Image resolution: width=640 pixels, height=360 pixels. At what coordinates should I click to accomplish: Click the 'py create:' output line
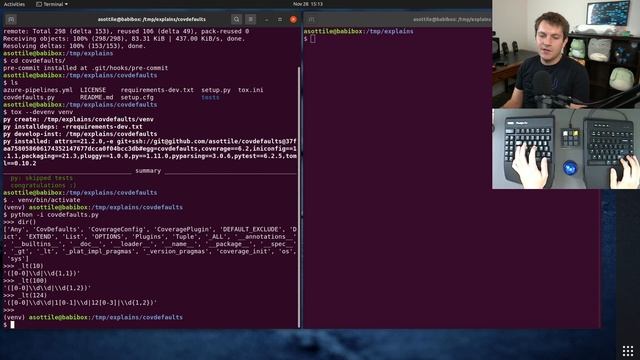[78, 119]
